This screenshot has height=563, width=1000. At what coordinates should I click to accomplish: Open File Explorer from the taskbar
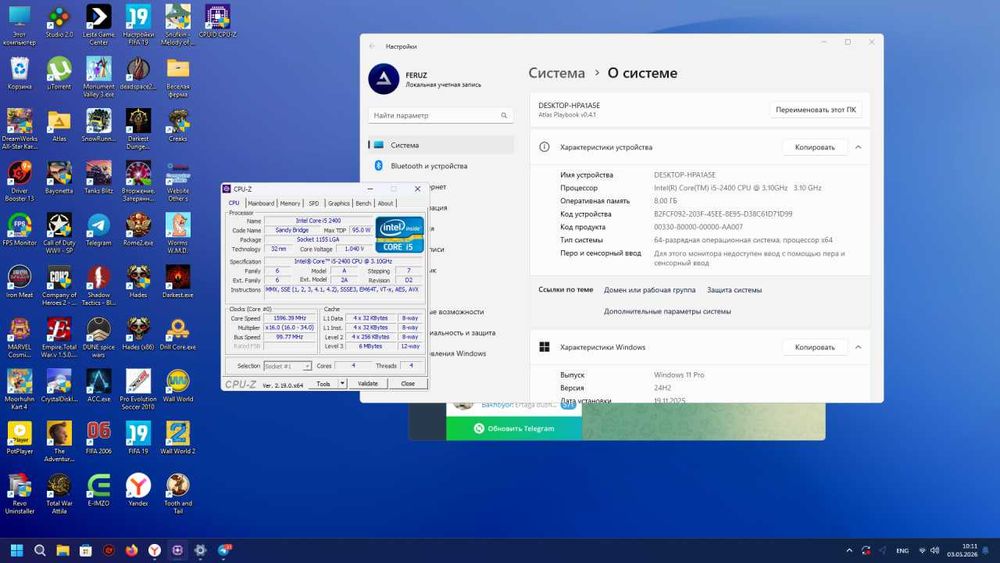[x=62, y=550]
